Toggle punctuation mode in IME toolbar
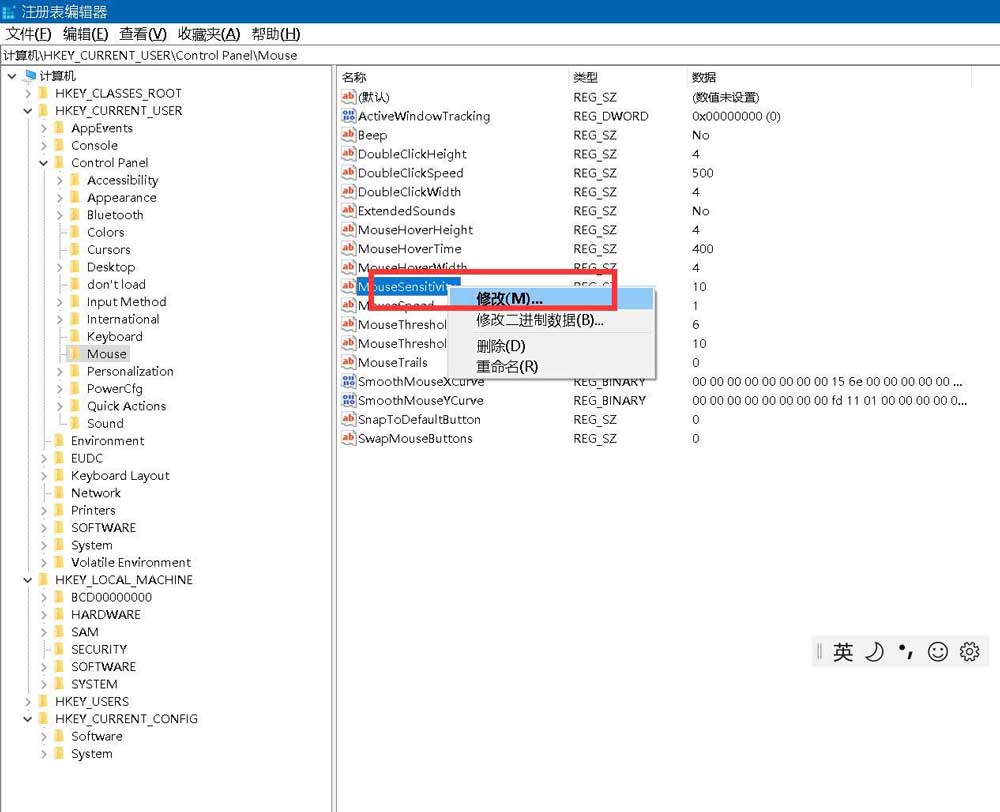The image size is (1000, 812). tap(906, 652)
